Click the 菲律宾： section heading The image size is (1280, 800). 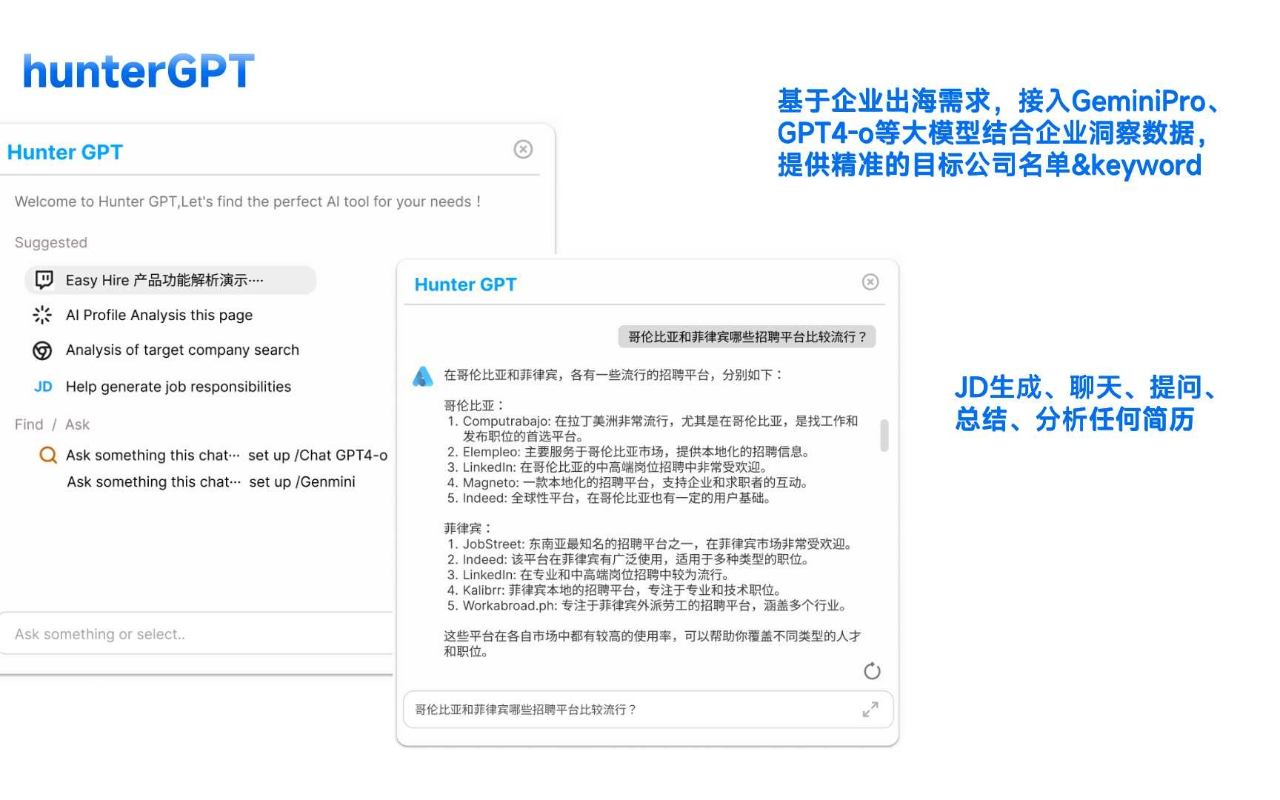(x=468, y=527)
